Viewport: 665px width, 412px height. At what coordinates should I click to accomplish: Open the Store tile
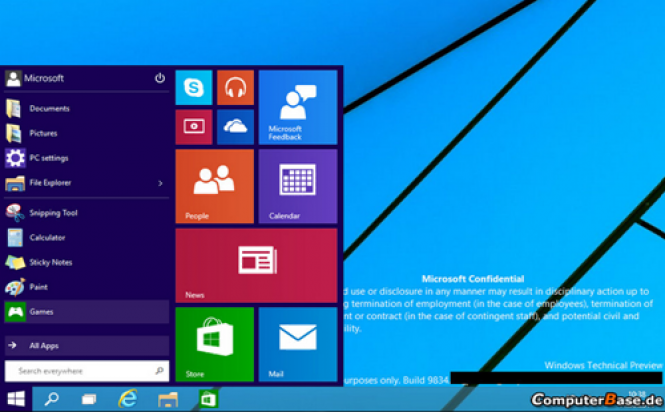tap(215, 345)
